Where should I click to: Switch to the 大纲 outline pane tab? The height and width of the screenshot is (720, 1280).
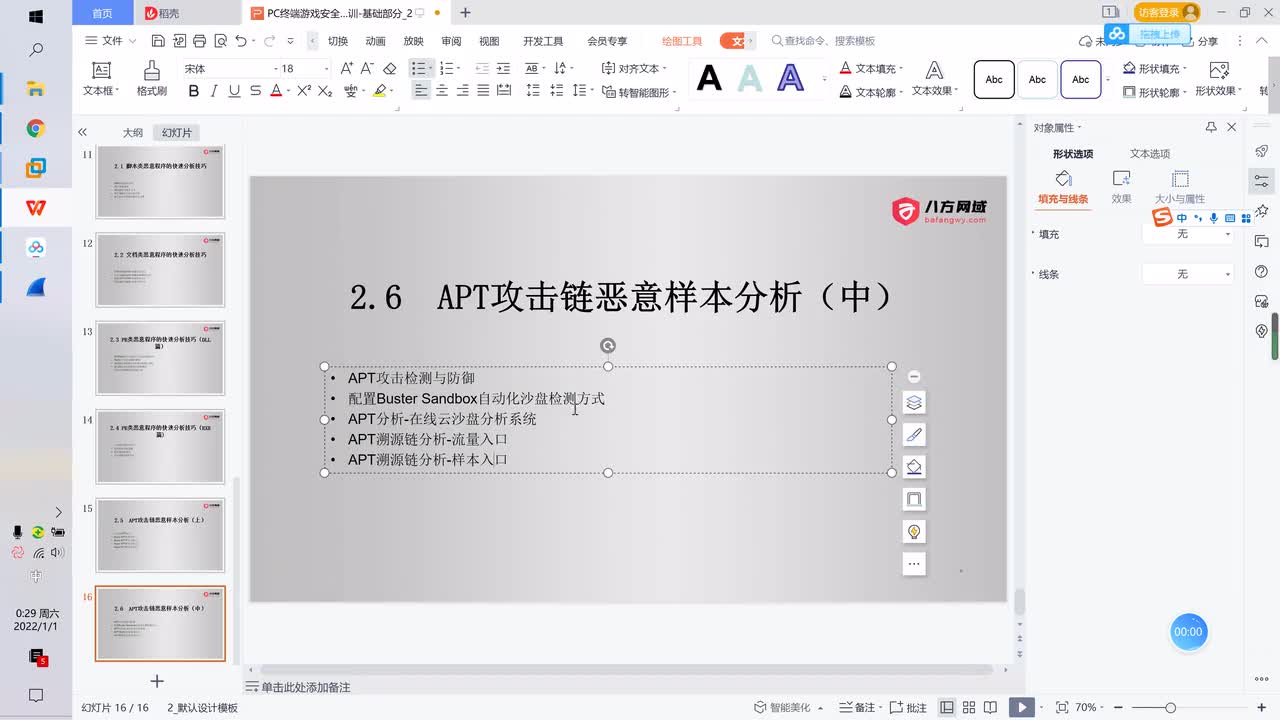(133, 132)
